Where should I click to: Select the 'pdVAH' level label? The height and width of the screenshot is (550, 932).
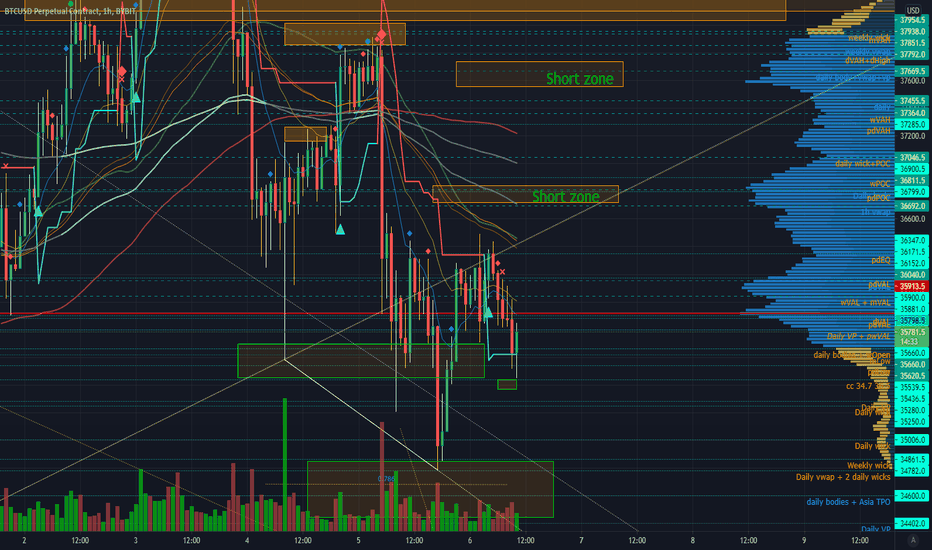coord(879,130)
